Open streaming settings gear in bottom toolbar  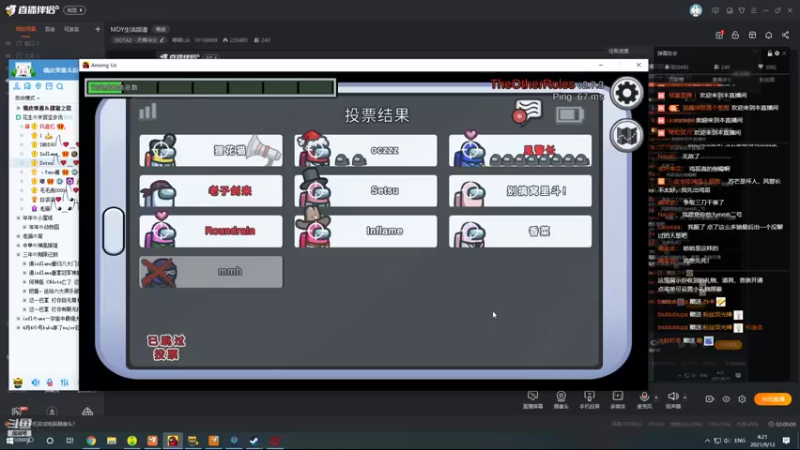point(742,399)
